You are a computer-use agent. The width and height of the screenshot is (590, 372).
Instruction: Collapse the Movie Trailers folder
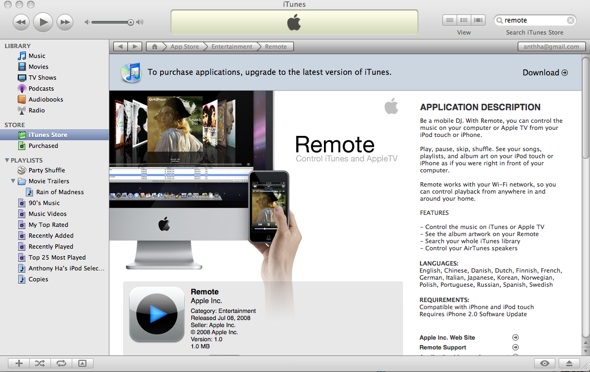click(x=13, y=181)
